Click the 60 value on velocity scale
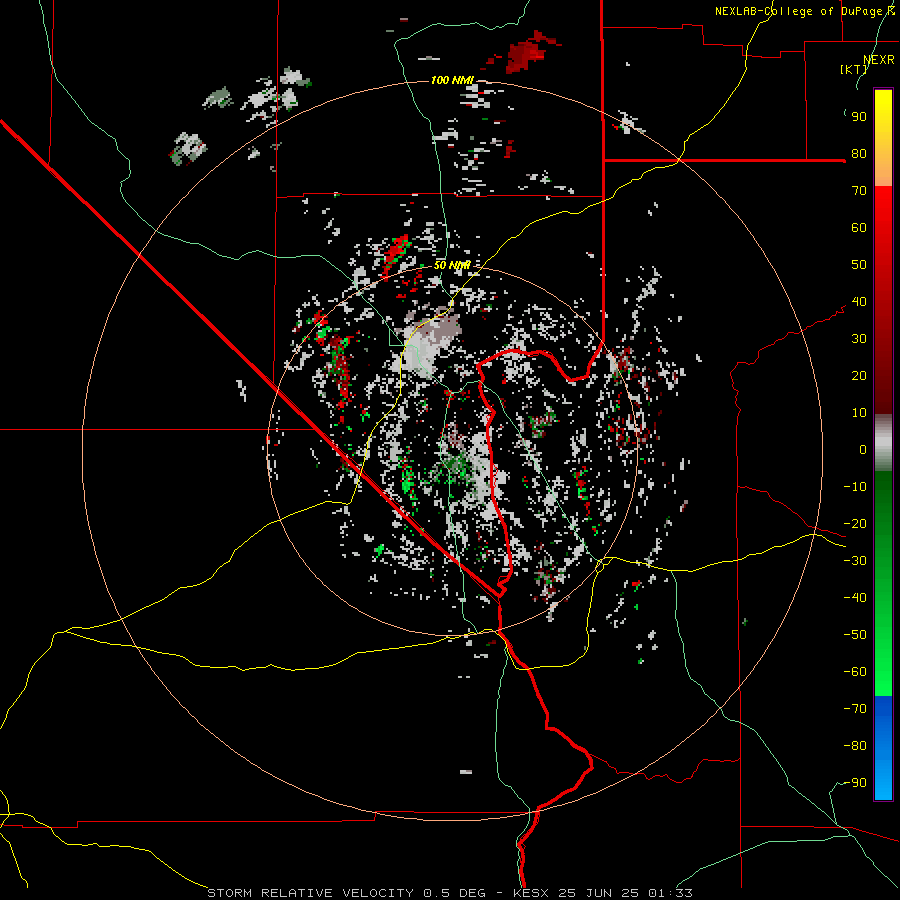Viewport: 900px width, 900px height. click(x=859, y=228)
